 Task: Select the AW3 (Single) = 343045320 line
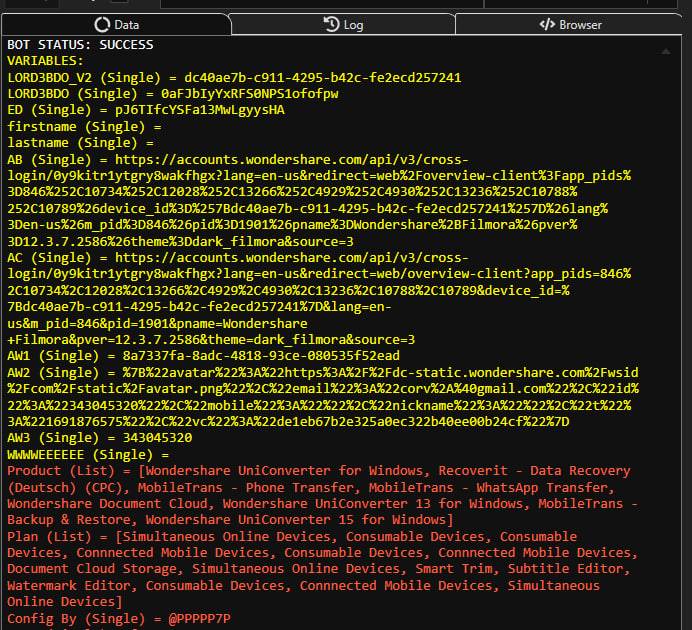[100, 438]
